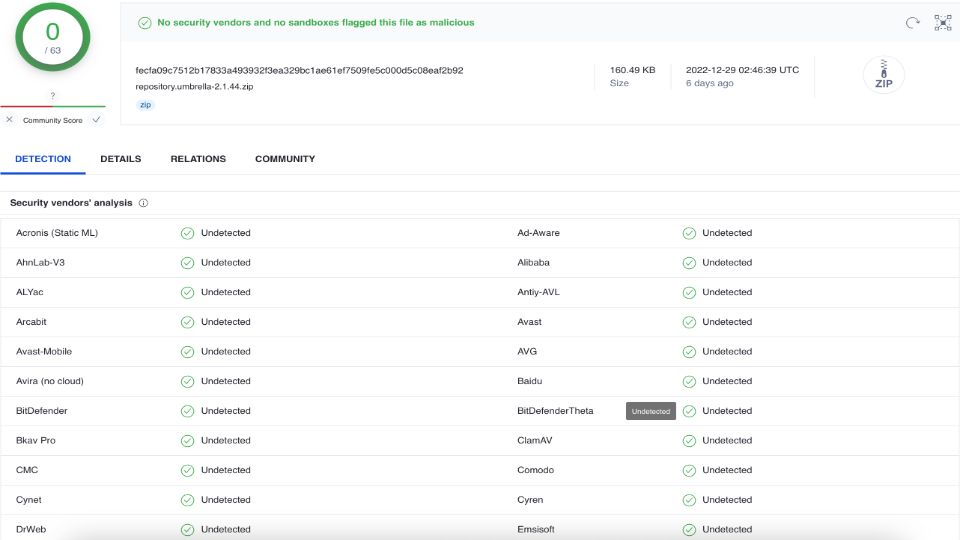Click the Arcabit status check icon
The image size is (960, 540).
(187, 322)
